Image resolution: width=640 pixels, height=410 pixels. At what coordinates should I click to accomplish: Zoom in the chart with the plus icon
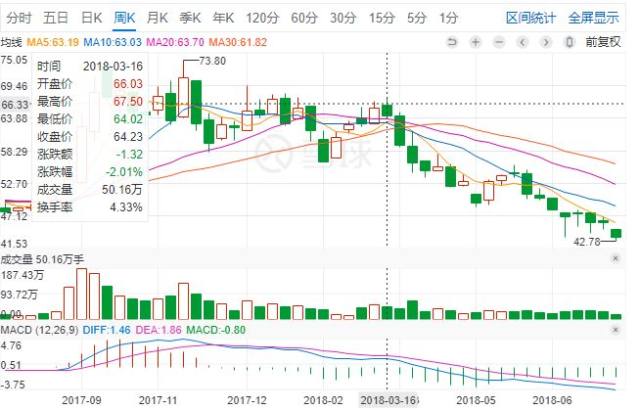(x=474, y=41)
